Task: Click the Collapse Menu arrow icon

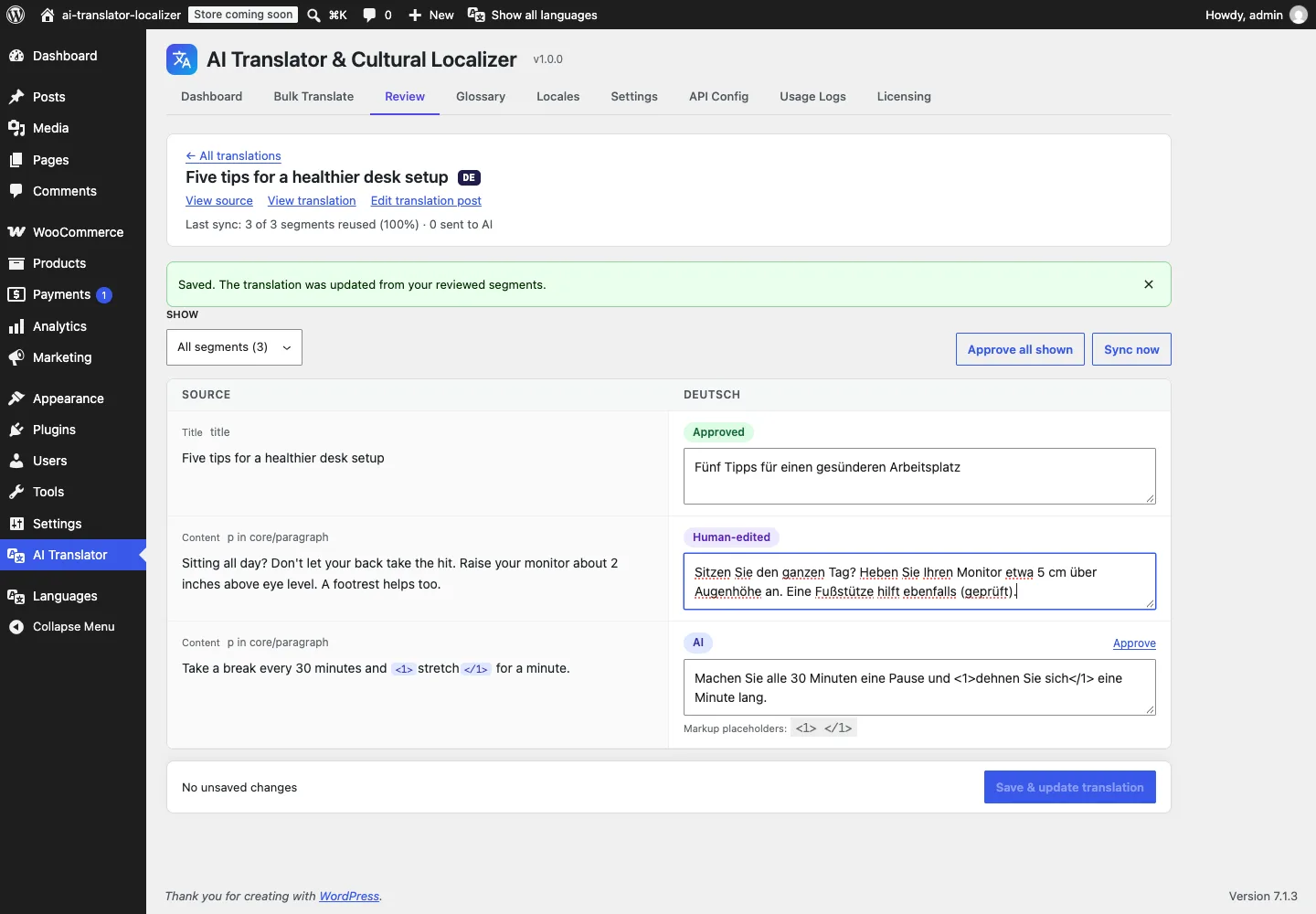Action: [x=16, y=627]
